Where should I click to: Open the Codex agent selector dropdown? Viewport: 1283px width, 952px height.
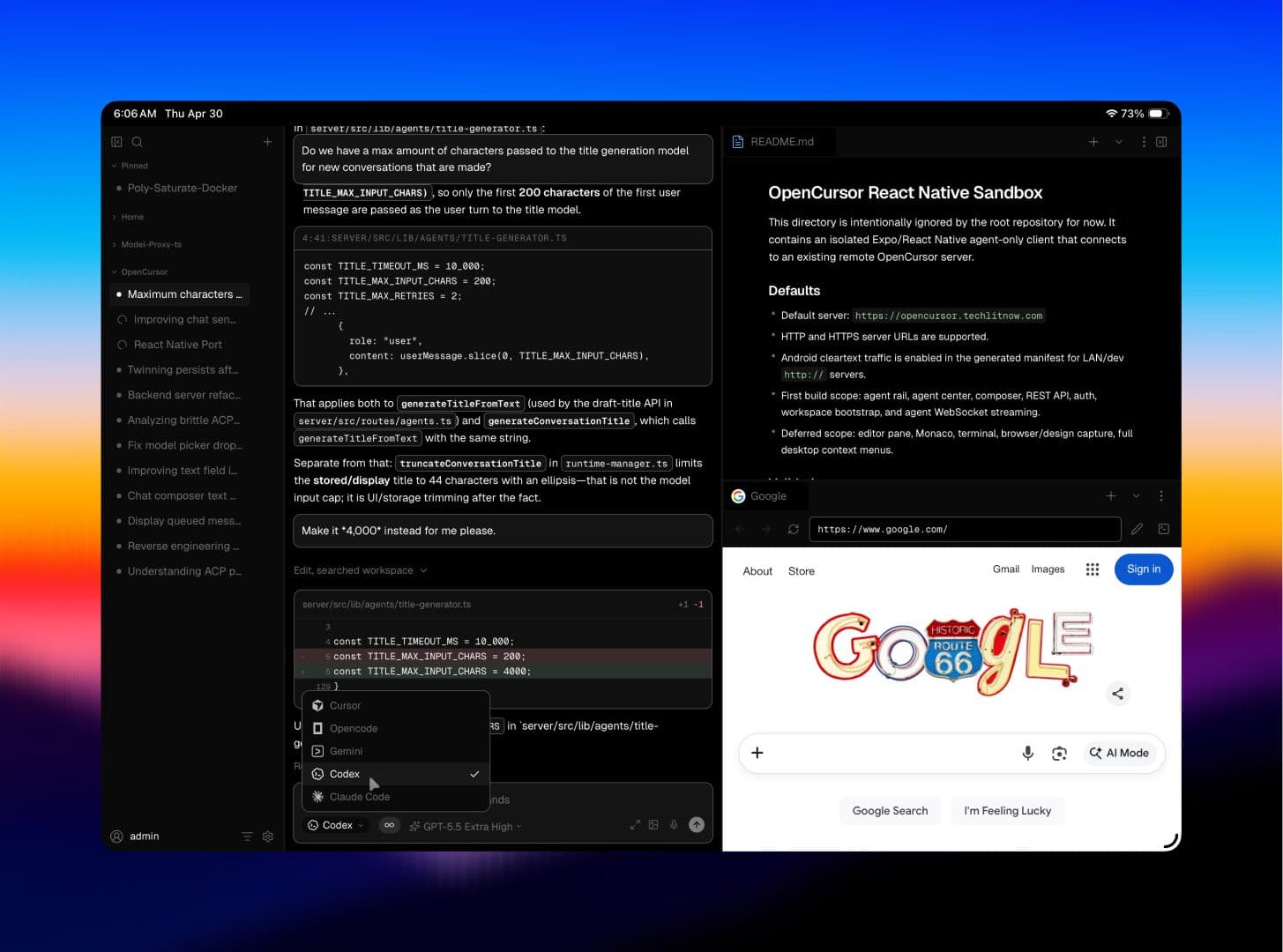pyautogui.click(x=336, y=825)
